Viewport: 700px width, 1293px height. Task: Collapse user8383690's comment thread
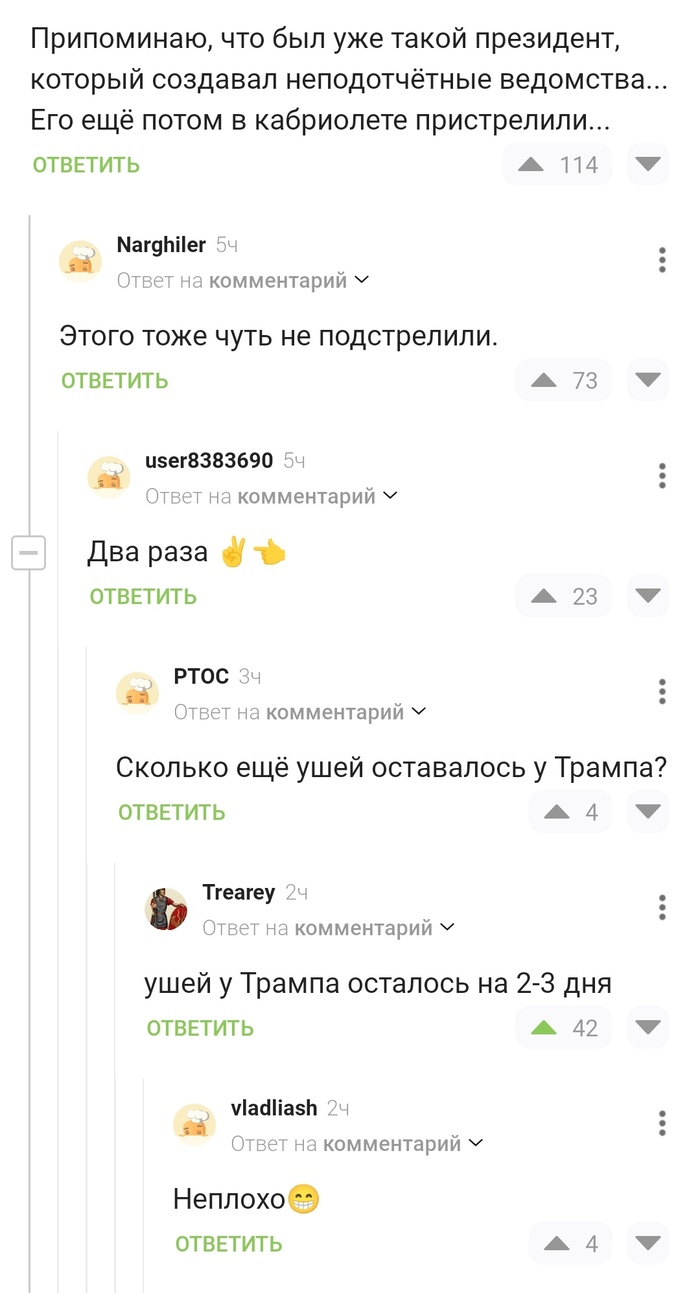click(29, 551)
